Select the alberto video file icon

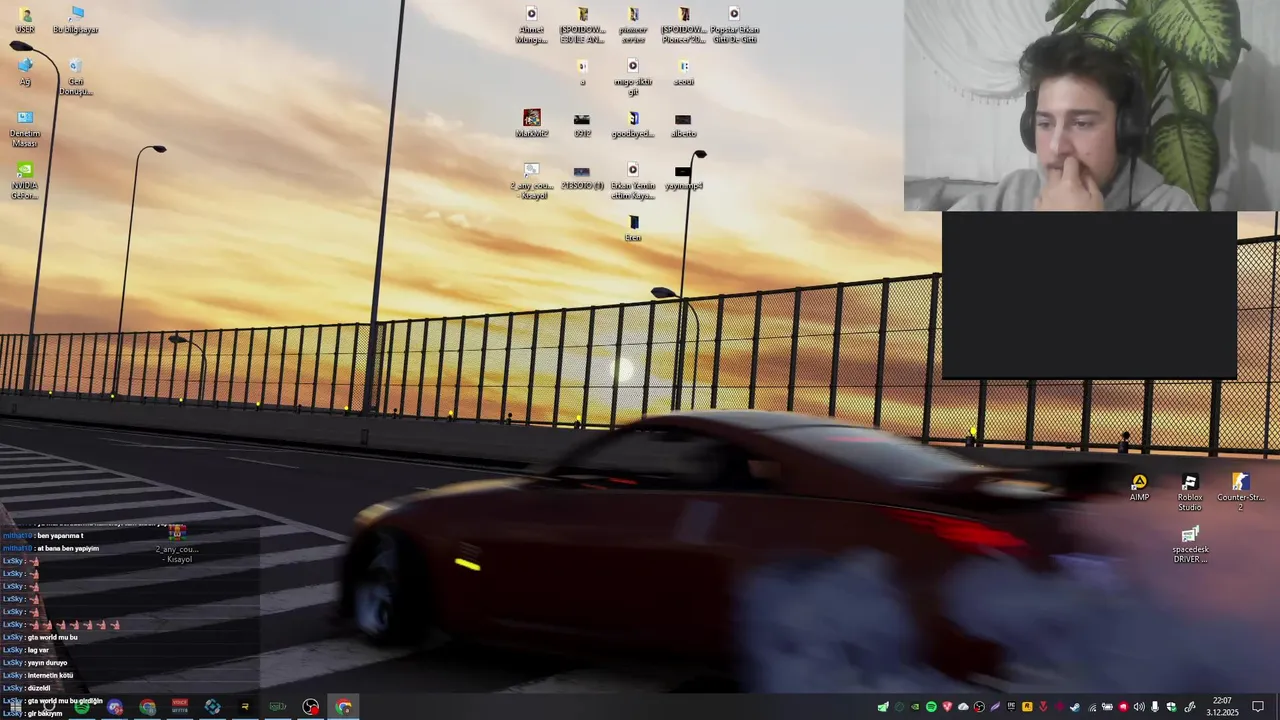684,124
